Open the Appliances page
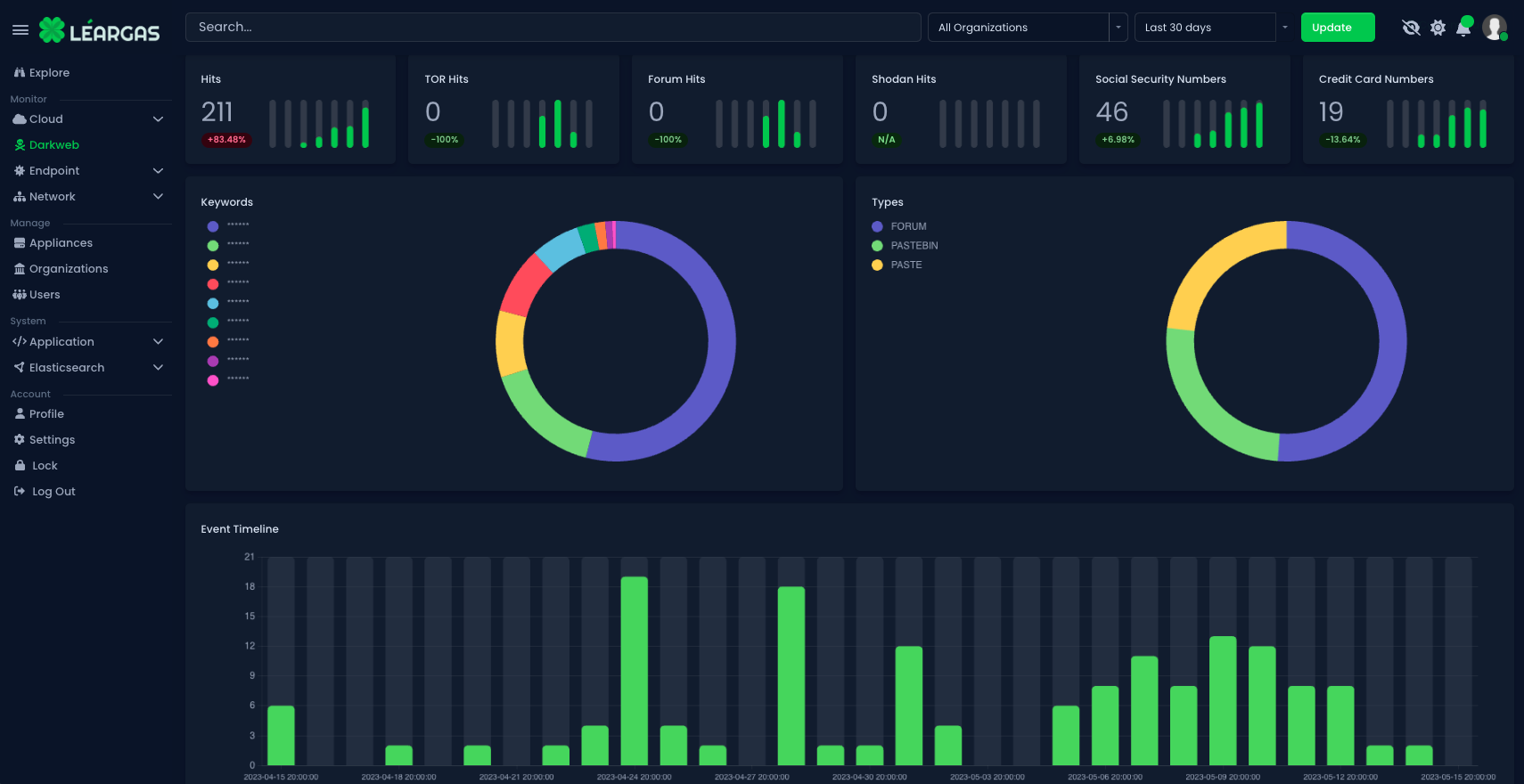 point(61,243)
